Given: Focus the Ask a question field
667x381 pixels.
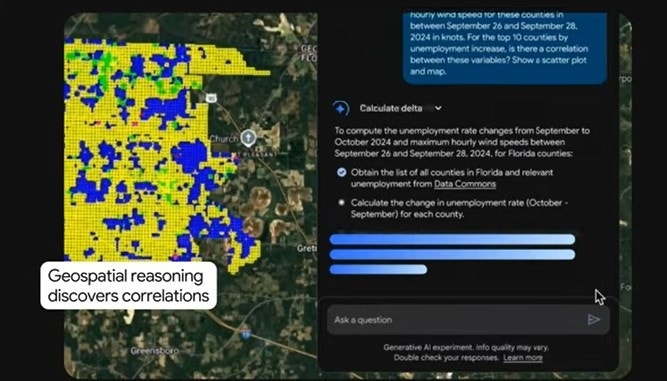Looking at the screenshot, I should pyautogui.click(x=468, y=320).
